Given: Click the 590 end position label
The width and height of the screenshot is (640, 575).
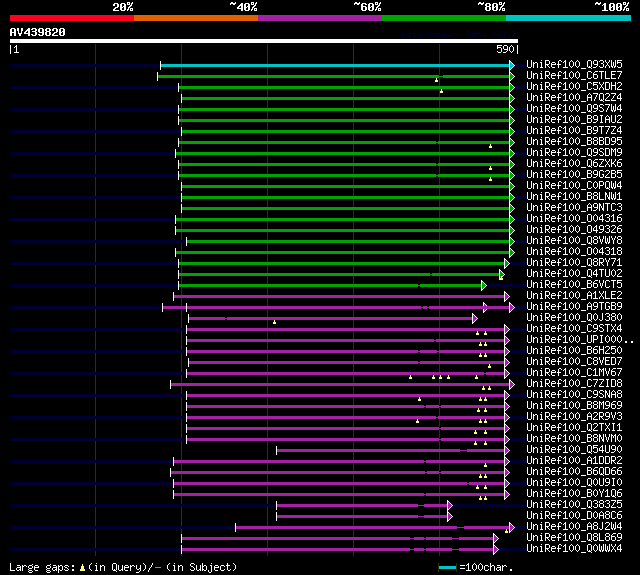Looking at the screenshot, I should click(x=505, y=49).
